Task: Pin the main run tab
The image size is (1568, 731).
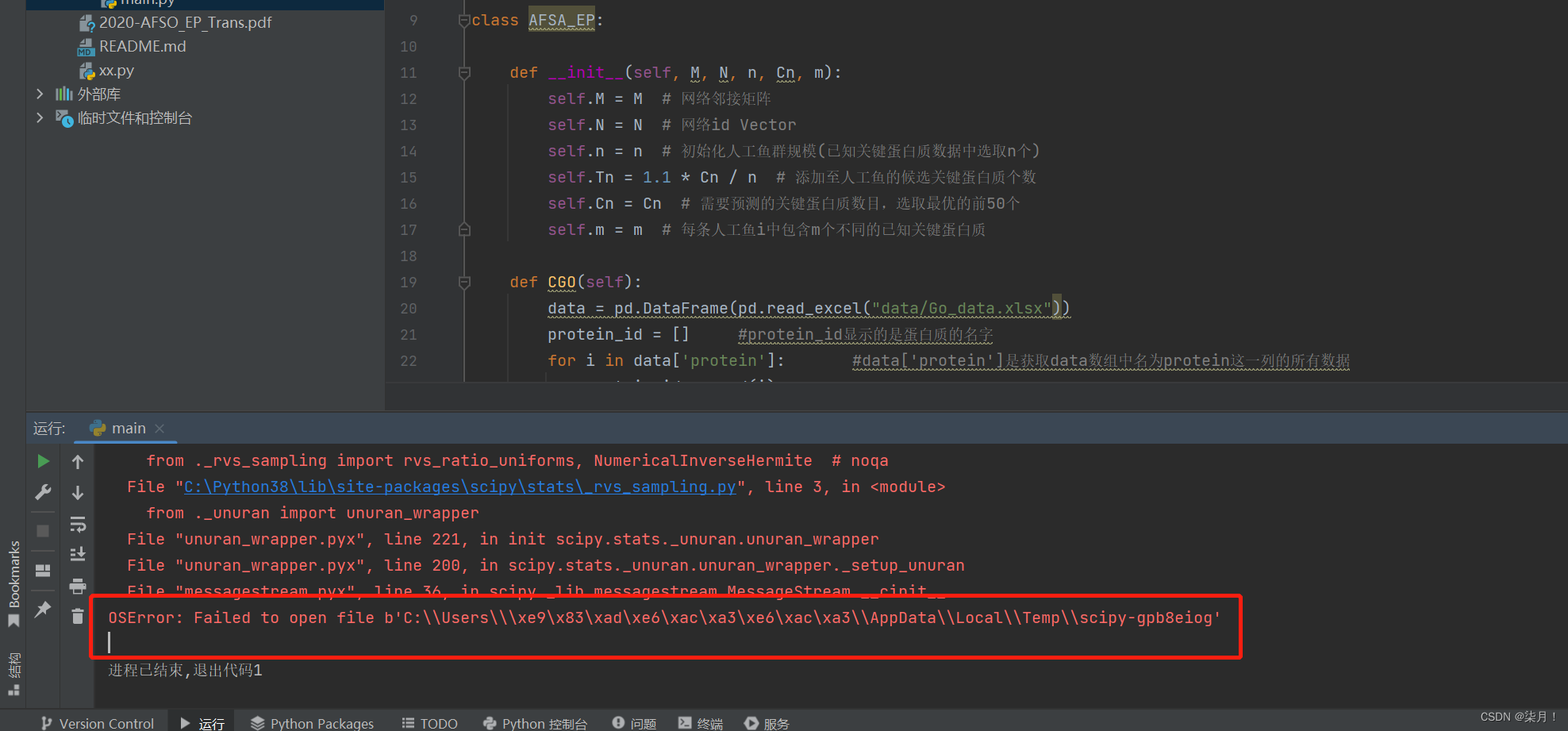Action: (43, 609)
